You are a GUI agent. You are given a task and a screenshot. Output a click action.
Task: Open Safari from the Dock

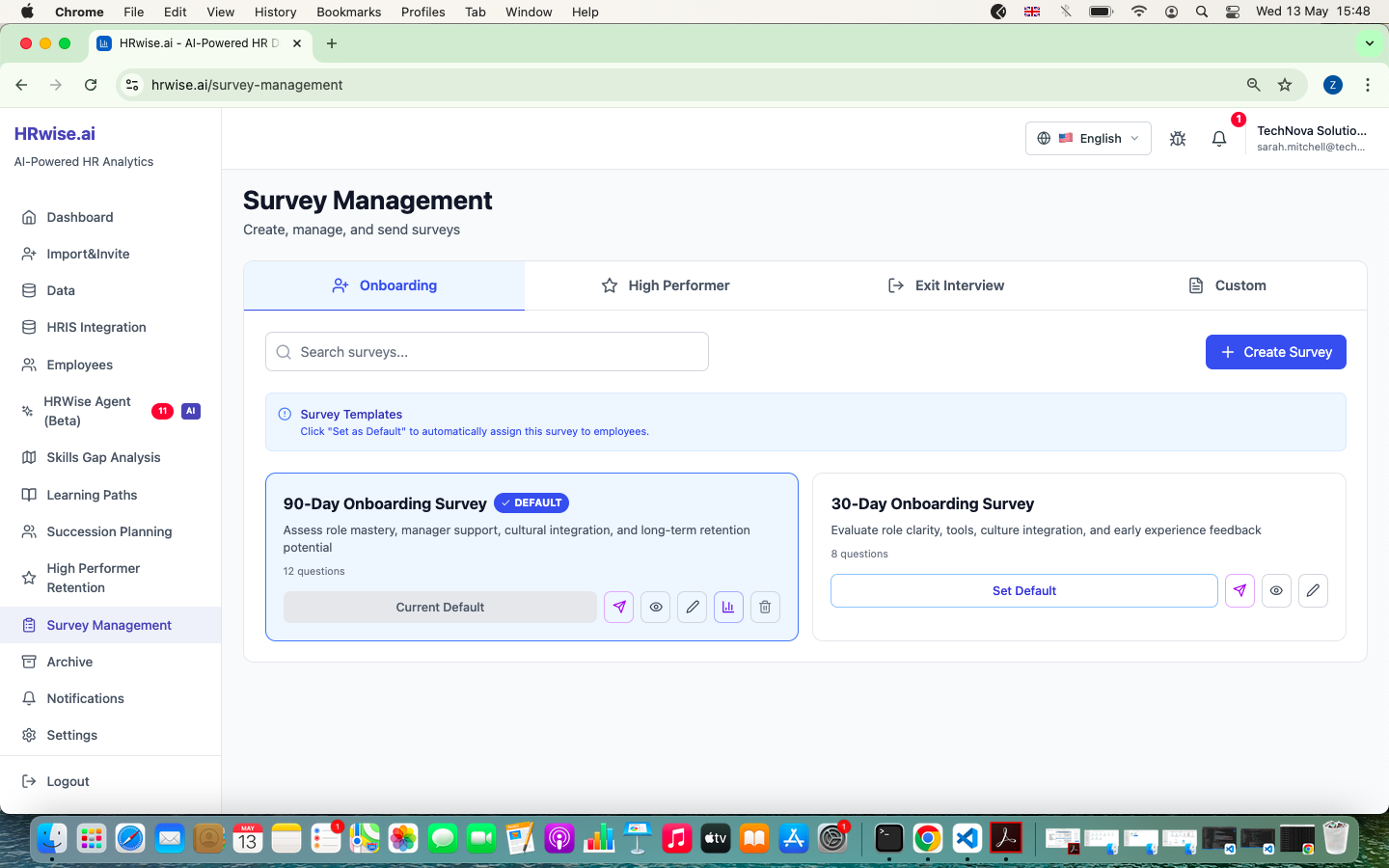pyautogui.click(x=130, y=838)
